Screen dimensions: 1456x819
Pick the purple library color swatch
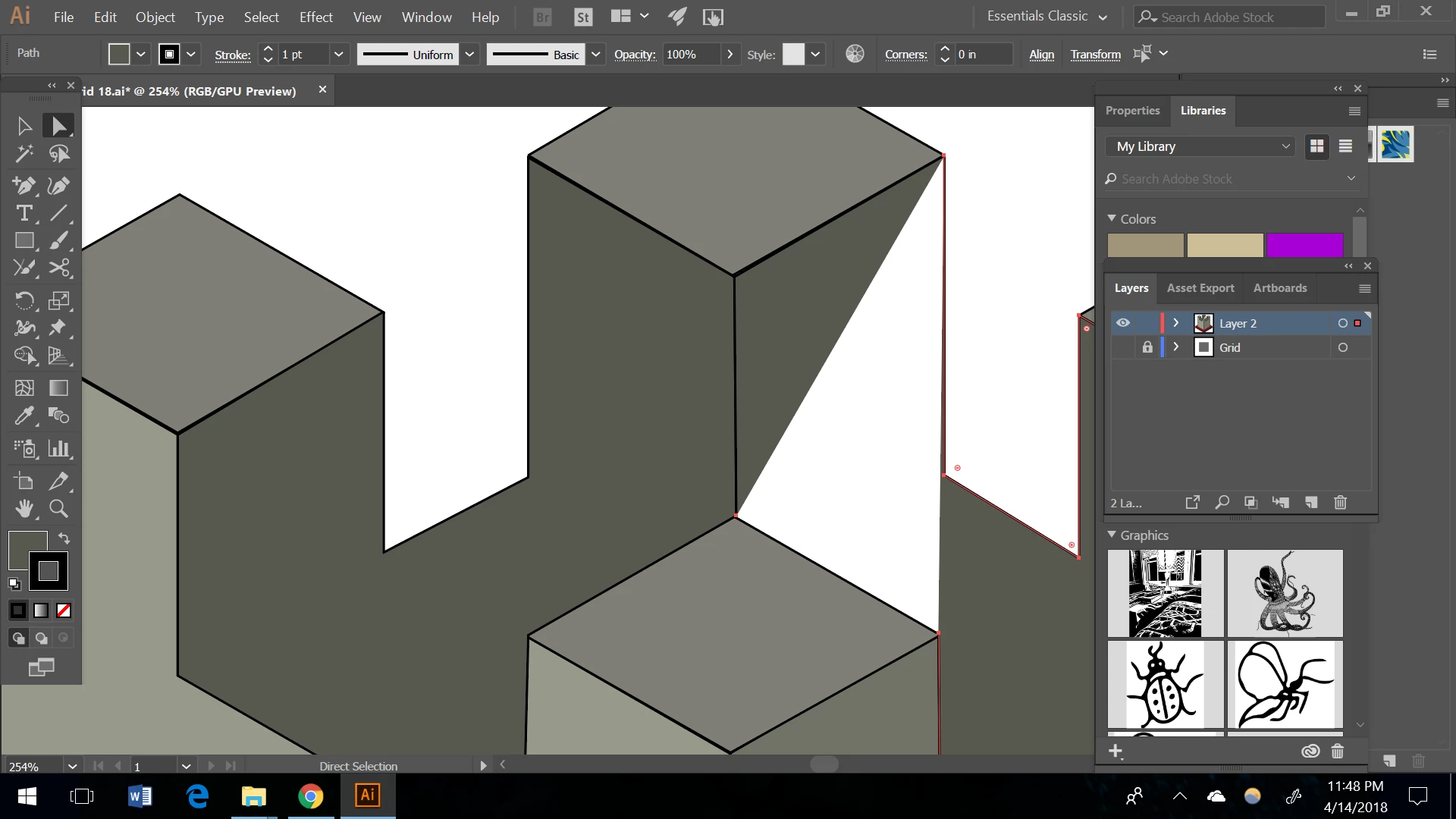click(1304, 245)
